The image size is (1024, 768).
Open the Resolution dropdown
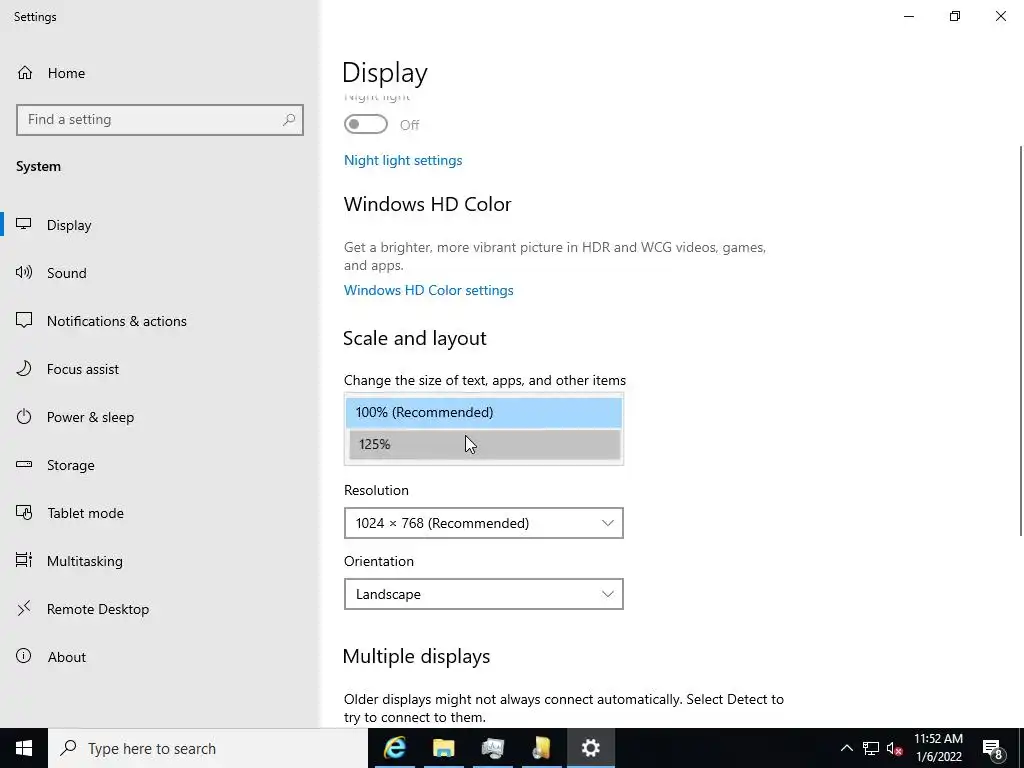pyautogui.click(x=483, y=523)
